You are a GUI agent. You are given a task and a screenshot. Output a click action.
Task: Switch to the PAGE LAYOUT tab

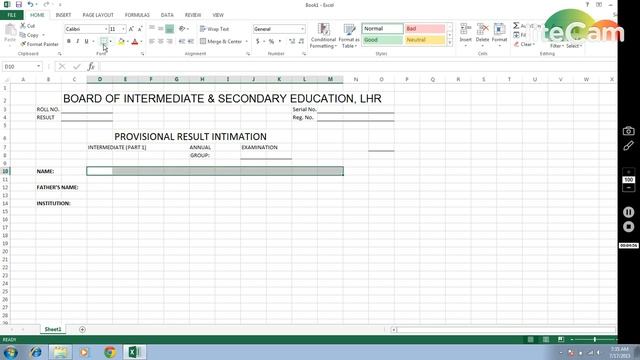point(98,15)
